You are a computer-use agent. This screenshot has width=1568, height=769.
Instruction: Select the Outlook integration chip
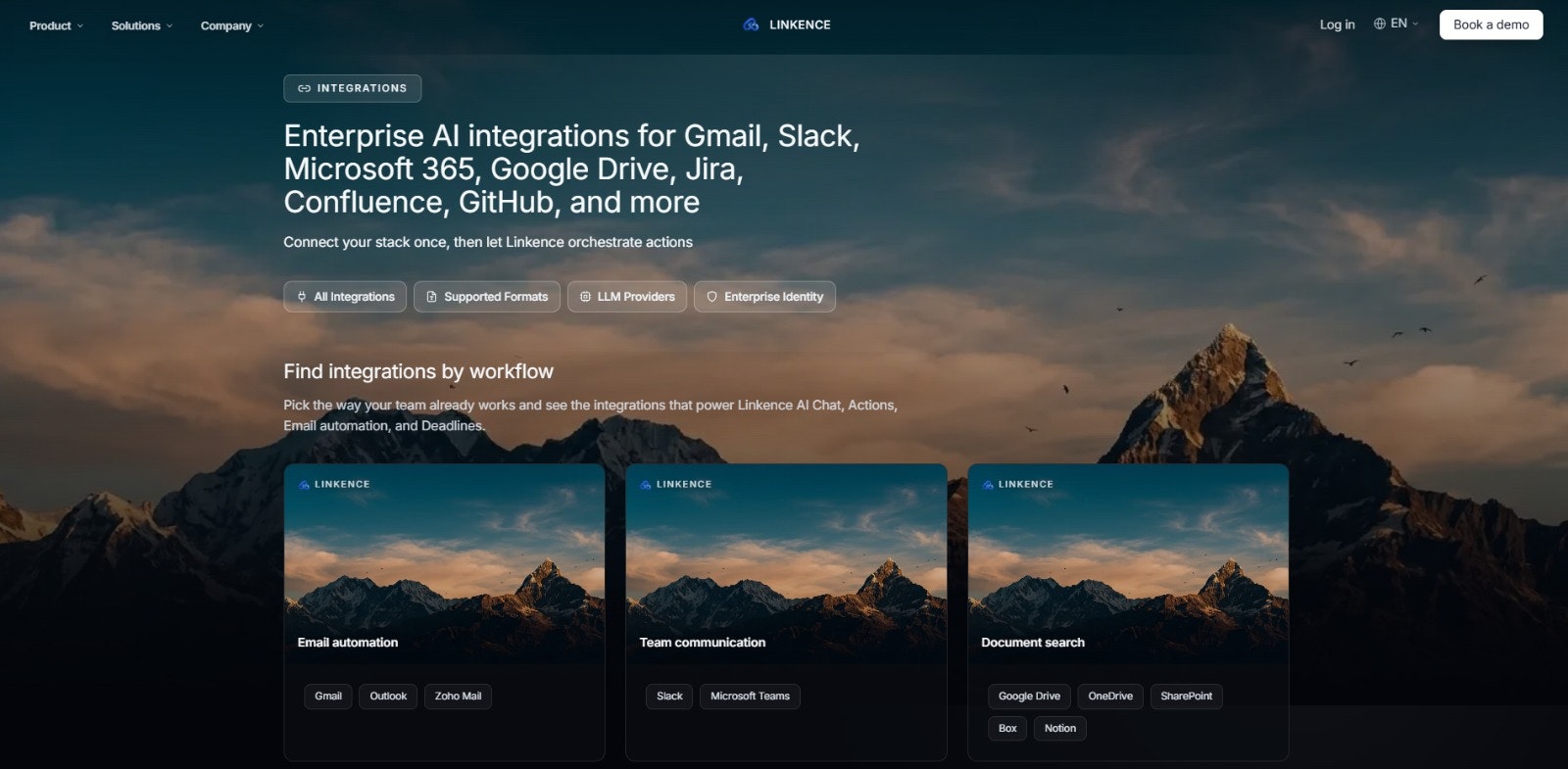point(388,697)
